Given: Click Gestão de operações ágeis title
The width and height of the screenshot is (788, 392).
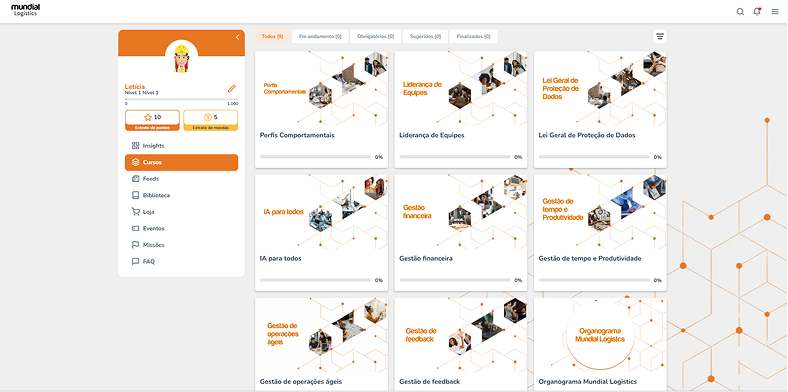Looking at the screenshot, I should (301, 381).
